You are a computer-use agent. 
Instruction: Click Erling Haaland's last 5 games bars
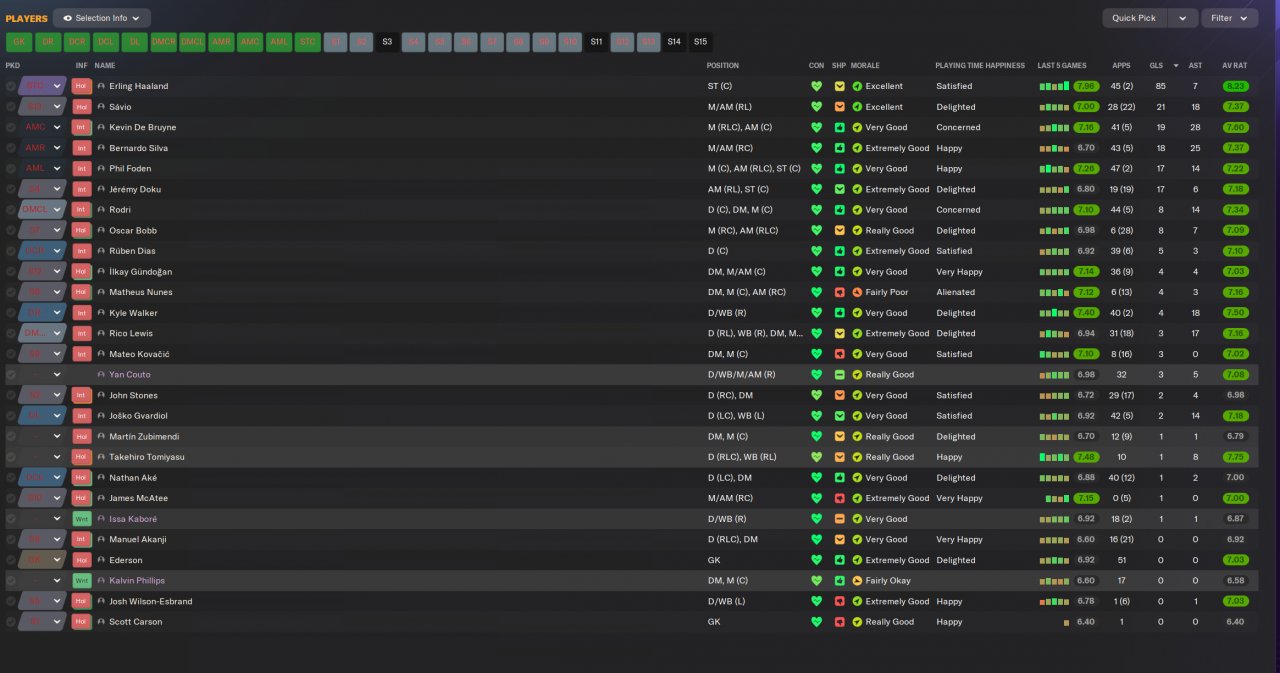1054,87
